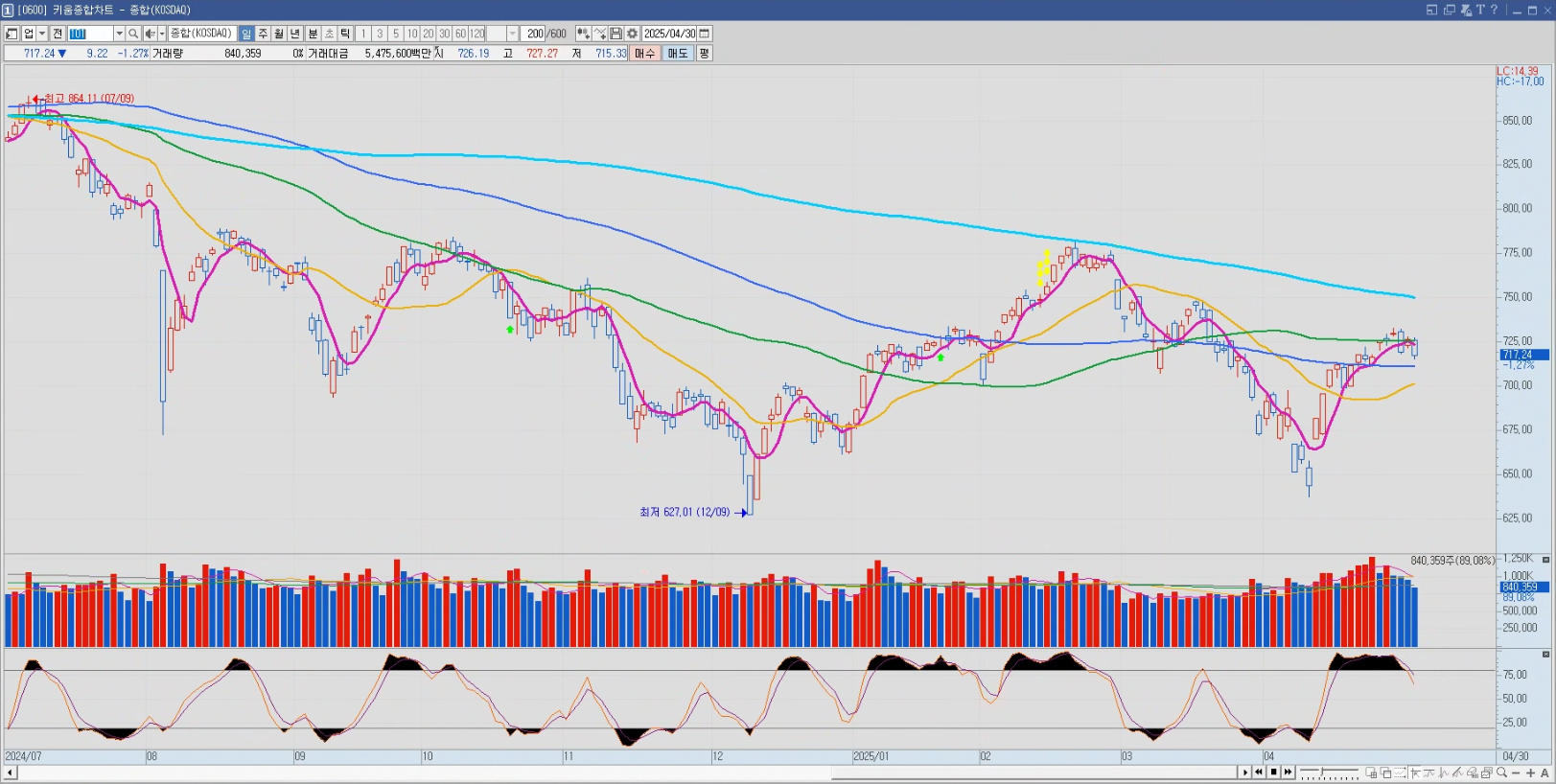The image size is (1556, 784).
Task: Select the 년 yearly period toggle
Action: point(295,34)
